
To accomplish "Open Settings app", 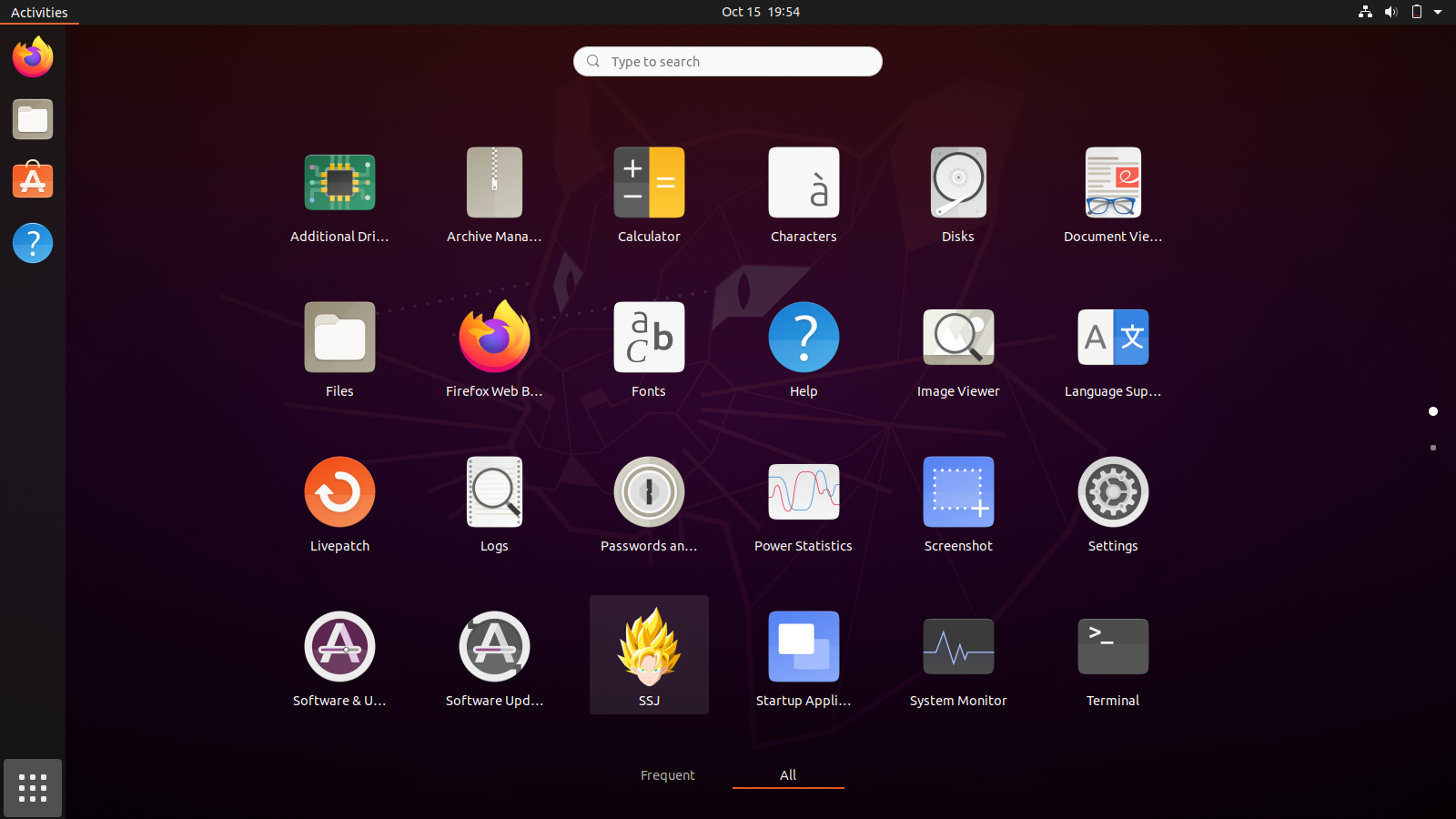I will [x=1113, y=505].
